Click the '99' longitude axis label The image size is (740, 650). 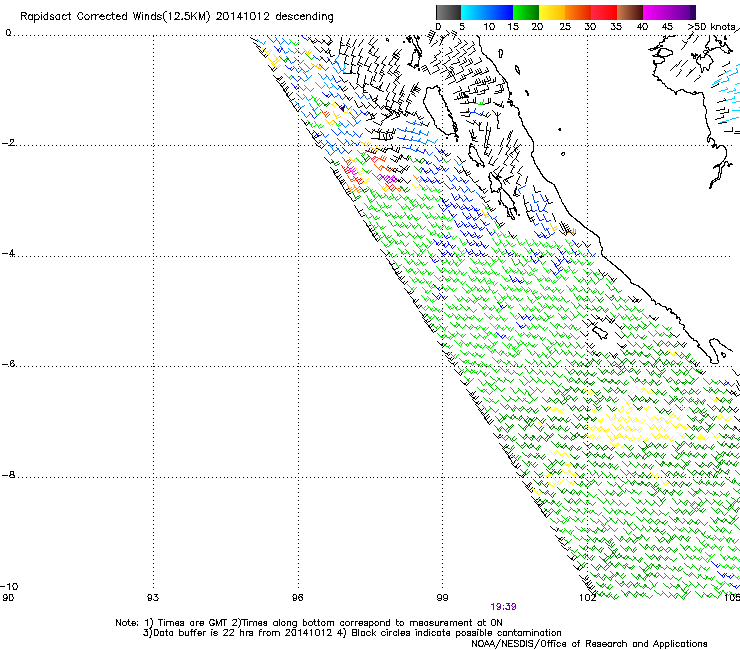click(x=442, y=598)
